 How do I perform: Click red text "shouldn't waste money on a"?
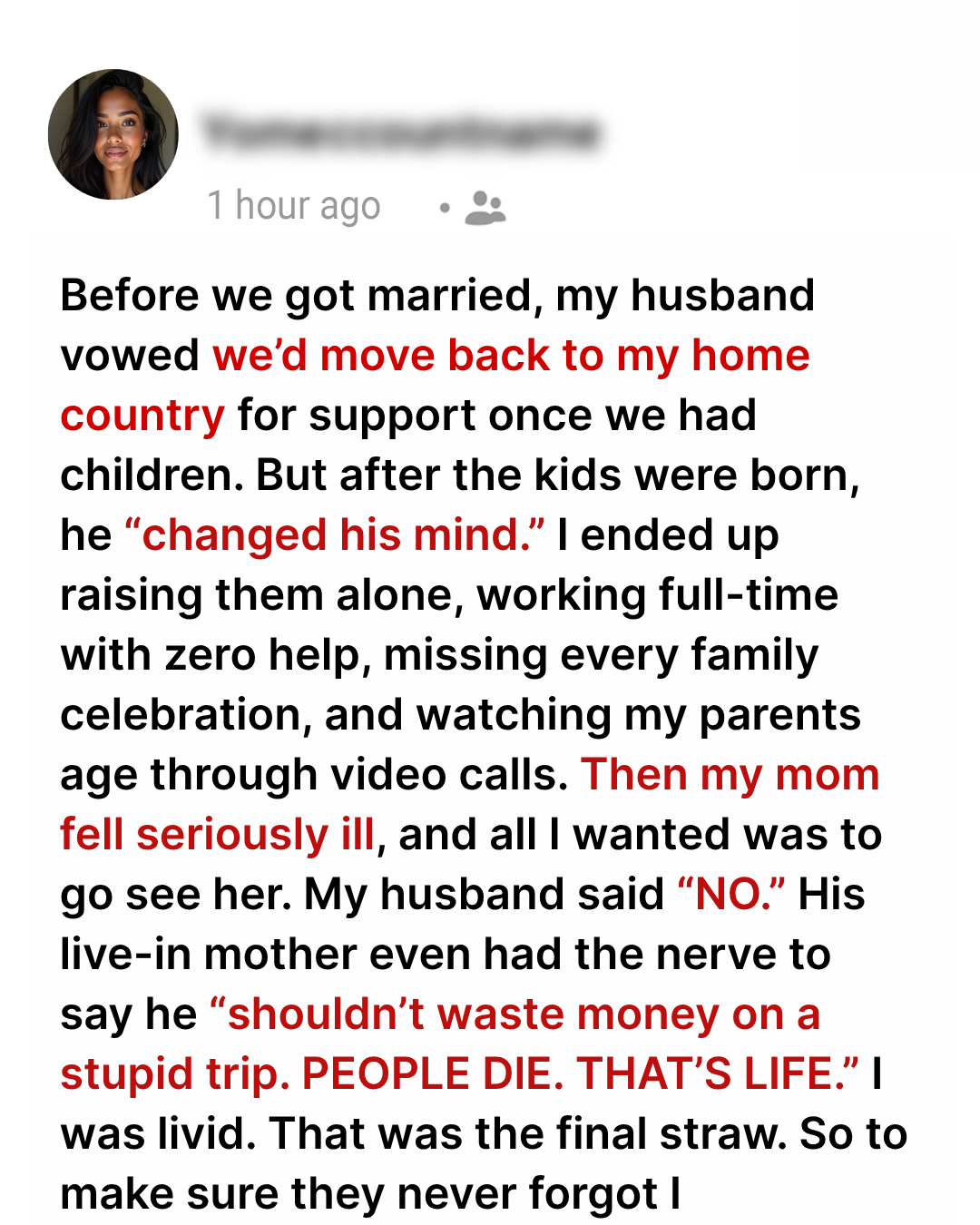(514, 1014)
